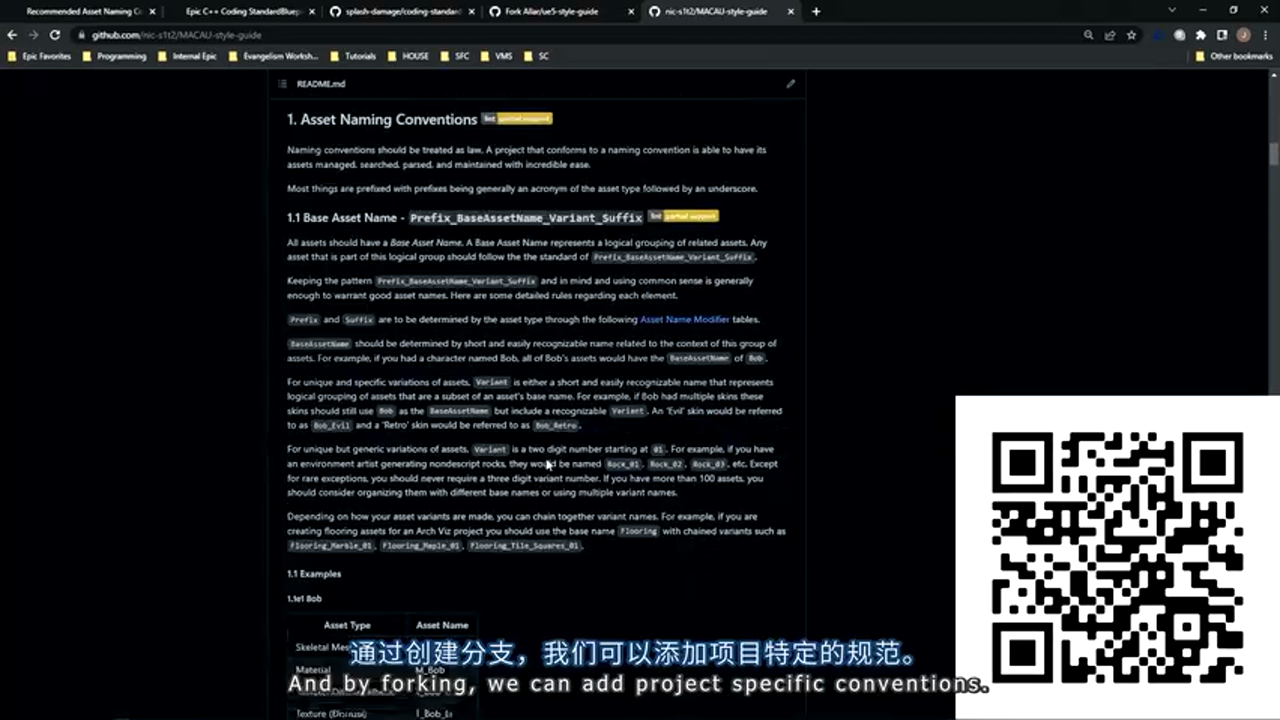Reload the page with the refresh icon
Screen dimensions: 1280x720
pyautogui.click(x=55, y=35)
